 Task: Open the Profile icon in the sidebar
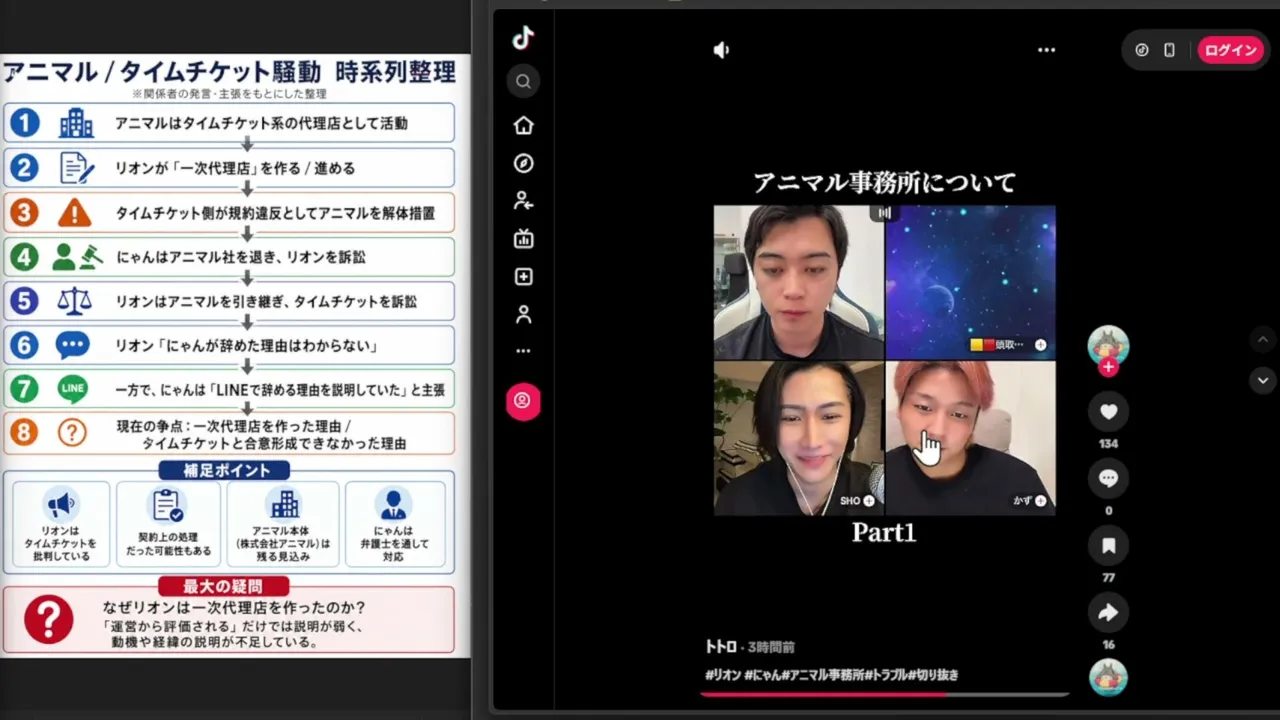point(523,315)
